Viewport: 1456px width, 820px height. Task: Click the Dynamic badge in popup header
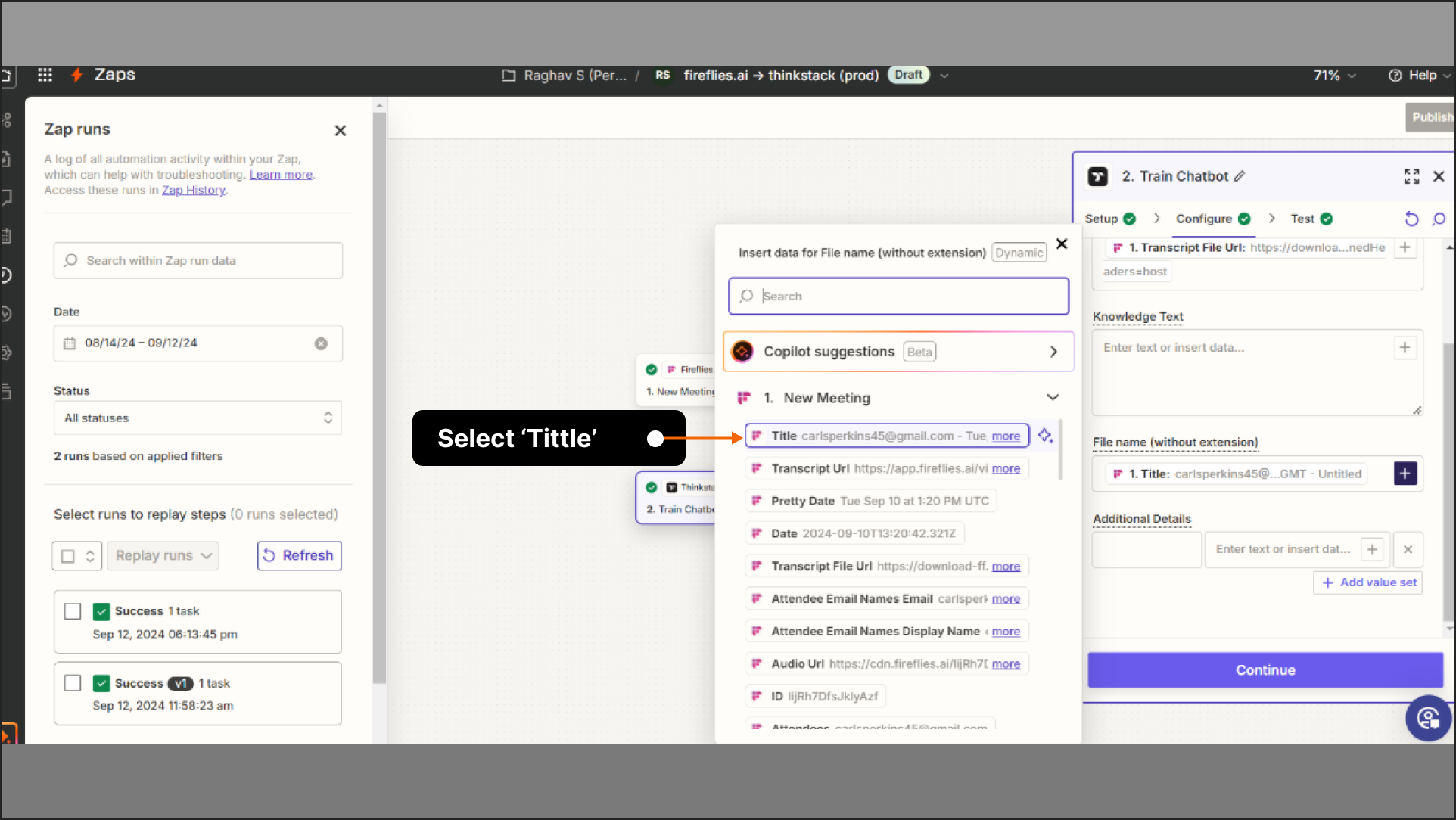[x=1019, y=253]
